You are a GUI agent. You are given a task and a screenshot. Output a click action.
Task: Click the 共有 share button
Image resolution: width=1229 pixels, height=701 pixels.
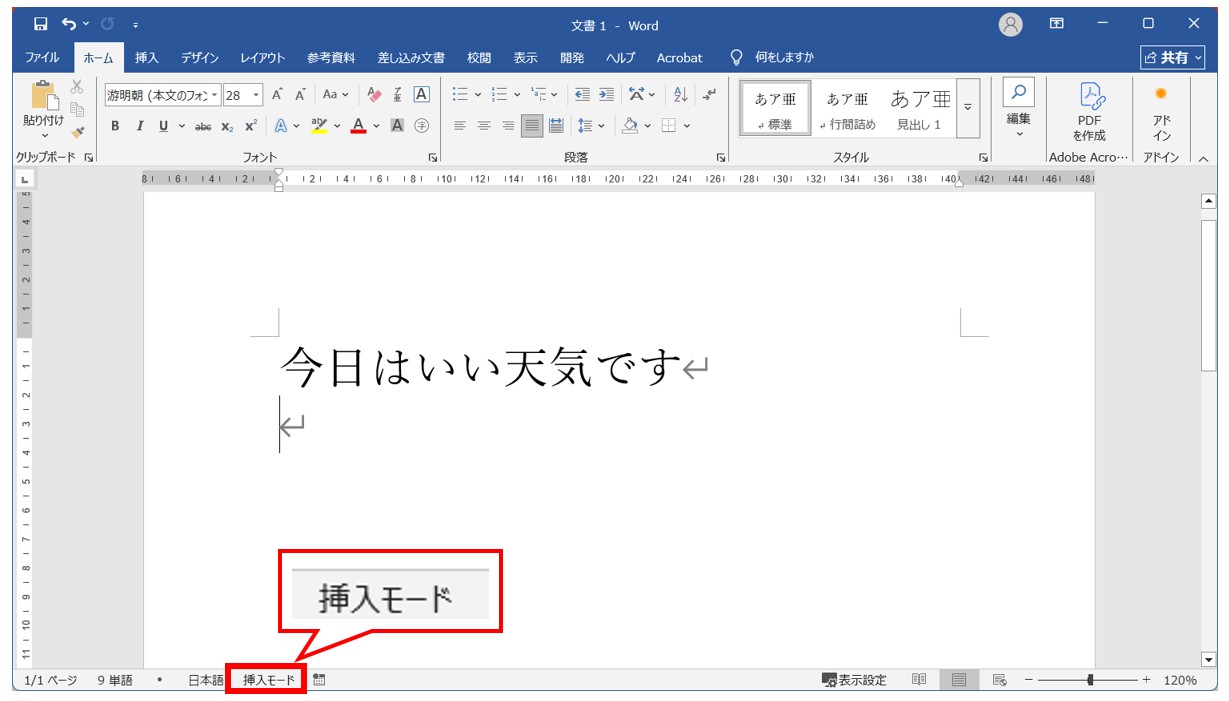[1173, 58]
